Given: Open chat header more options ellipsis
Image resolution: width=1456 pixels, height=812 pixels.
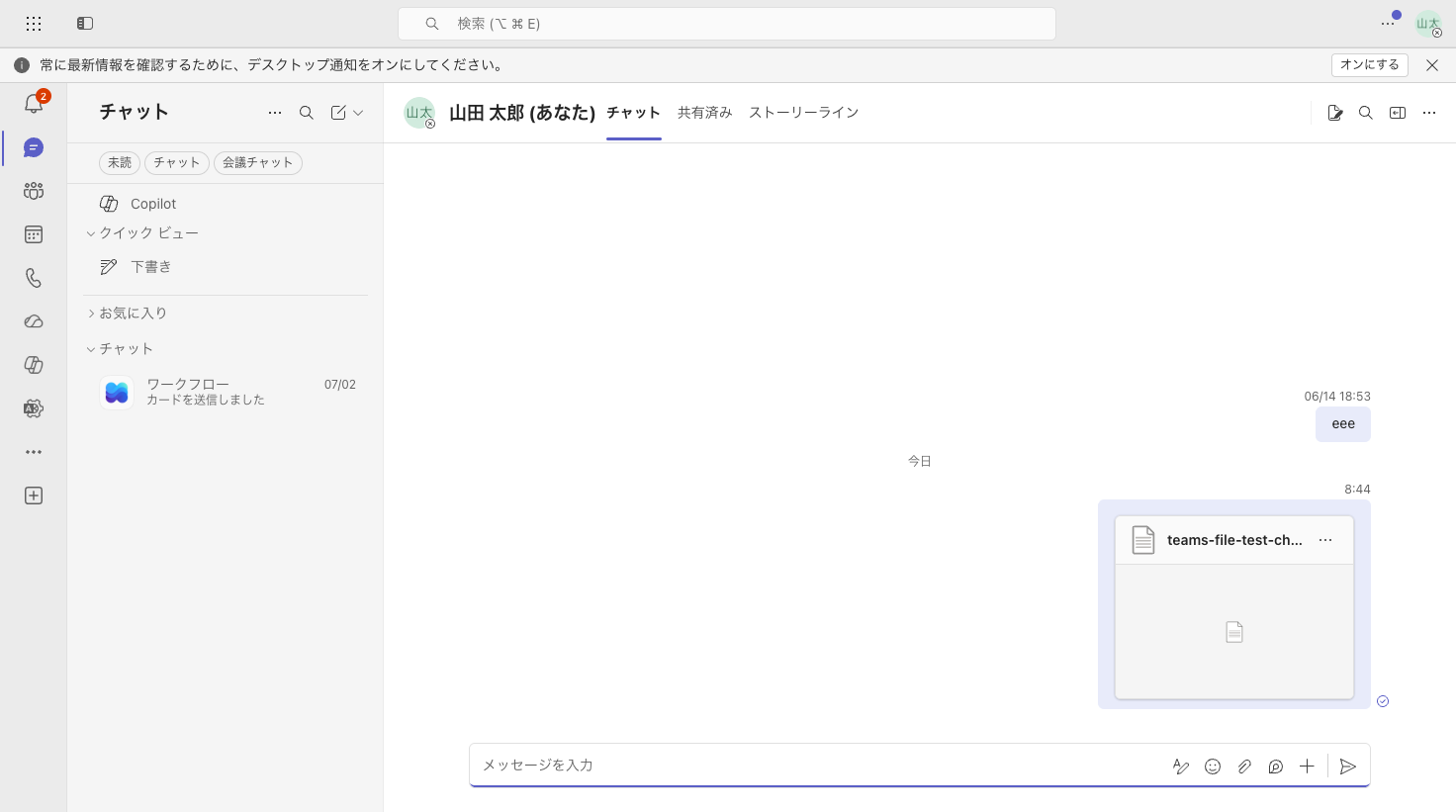Looking at the screenshot, I should tap(1429, 113).
